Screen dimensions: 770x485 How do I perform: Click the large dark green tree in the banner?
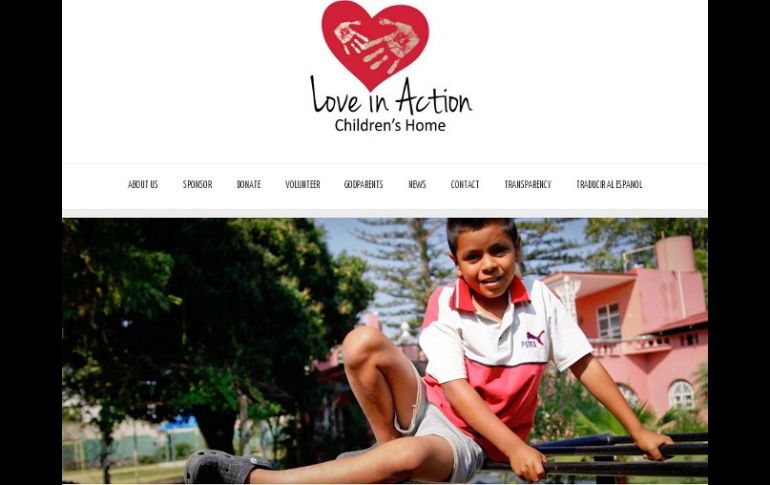tap(206, 319)
